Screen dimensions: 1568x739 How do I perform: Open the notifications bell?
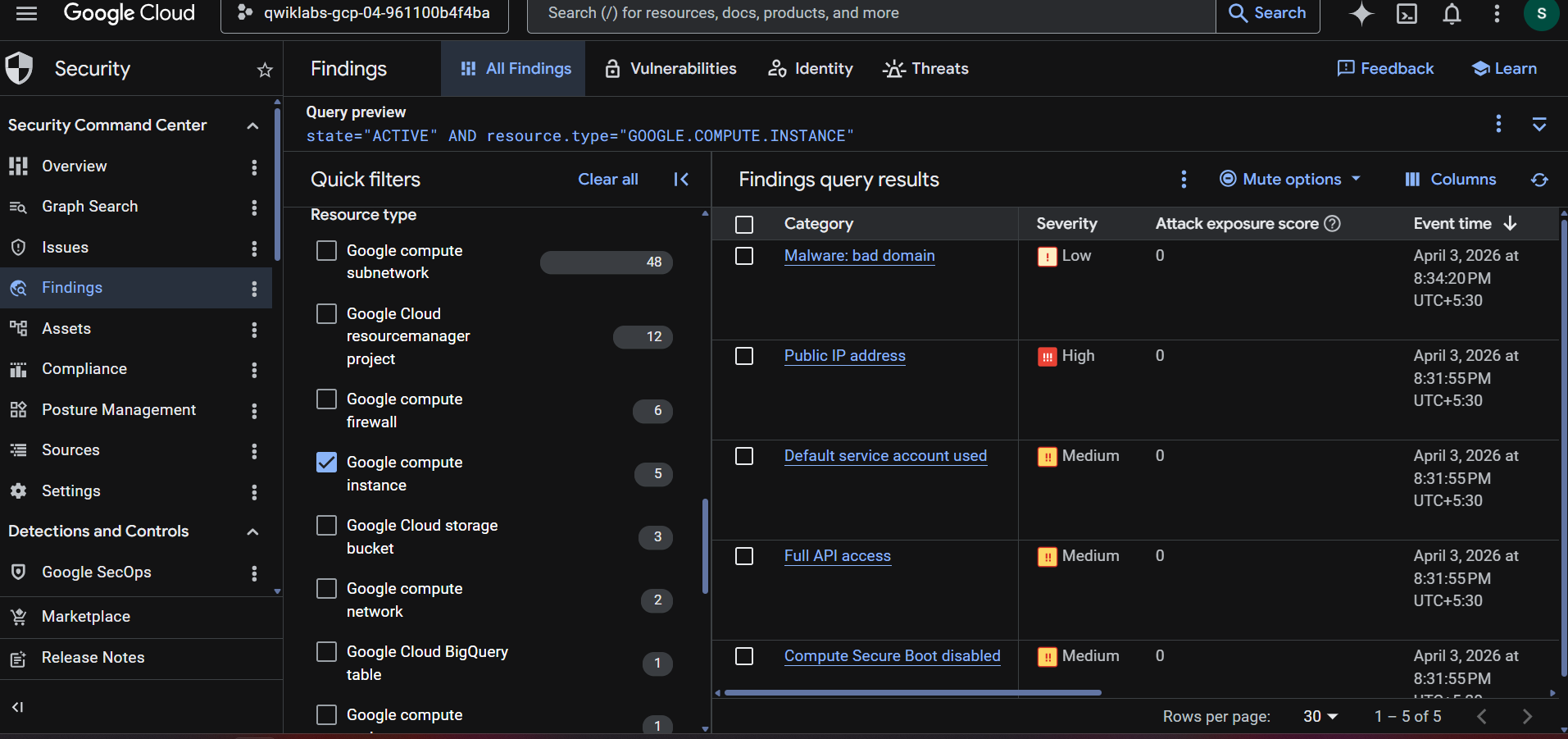point(1452,13)
